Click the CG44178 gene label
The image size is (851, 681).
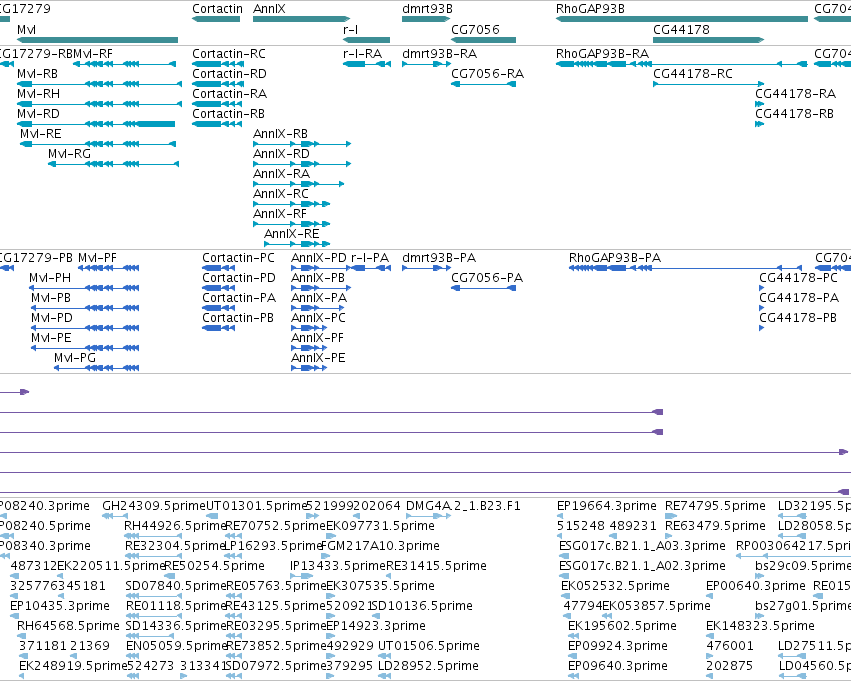click(x=681, y=29)
